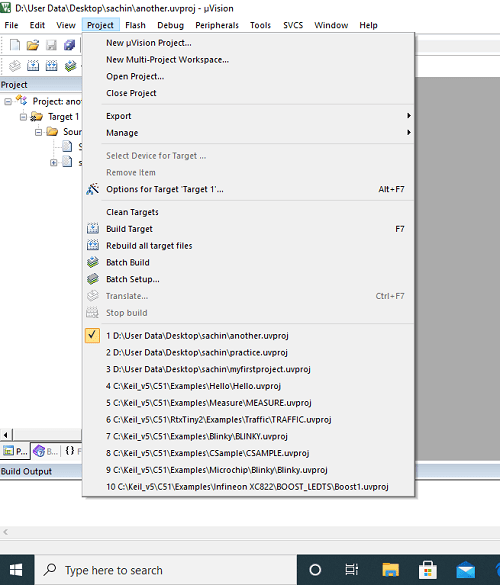Choose Close Project
Screen dimensions: 500x585
point(248,93)
